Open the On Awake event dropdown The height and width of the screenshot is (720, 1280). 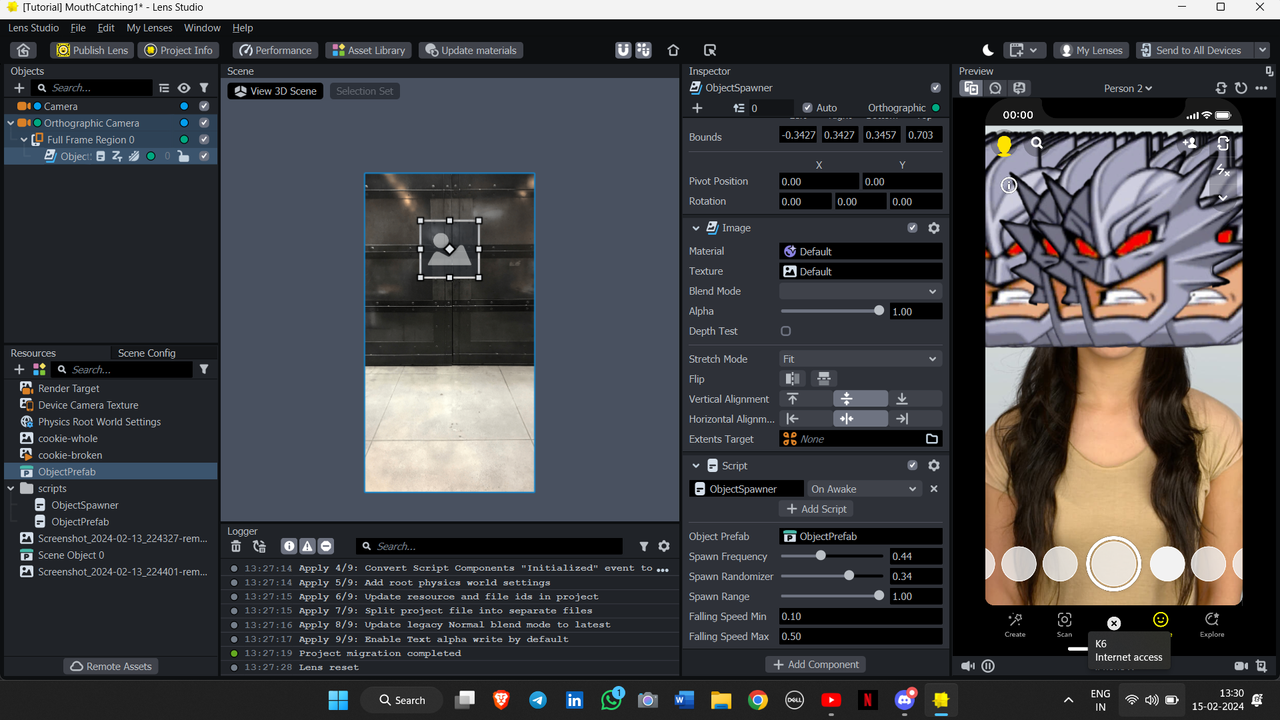864,489
